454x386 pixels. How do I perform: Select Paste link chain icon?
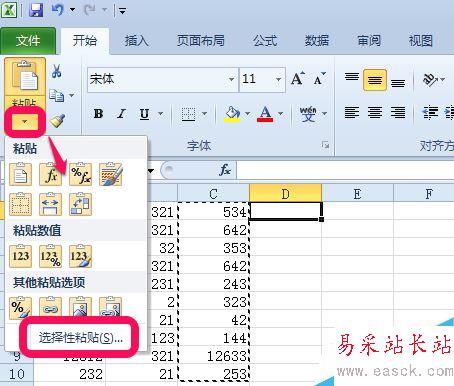coord(50,307)
